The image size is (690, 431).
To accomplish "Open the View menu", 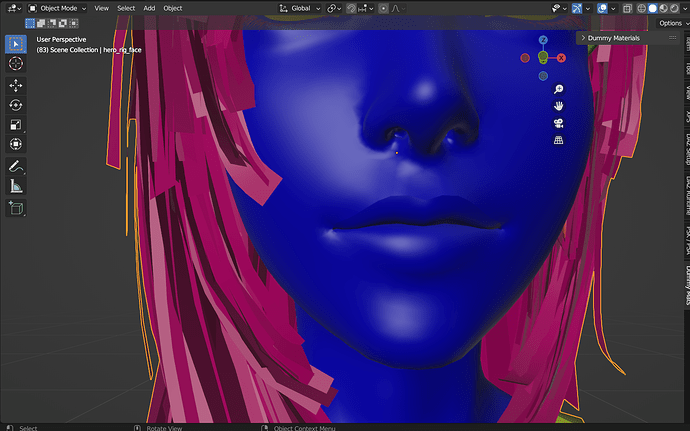I will click(x=101, y=8).
